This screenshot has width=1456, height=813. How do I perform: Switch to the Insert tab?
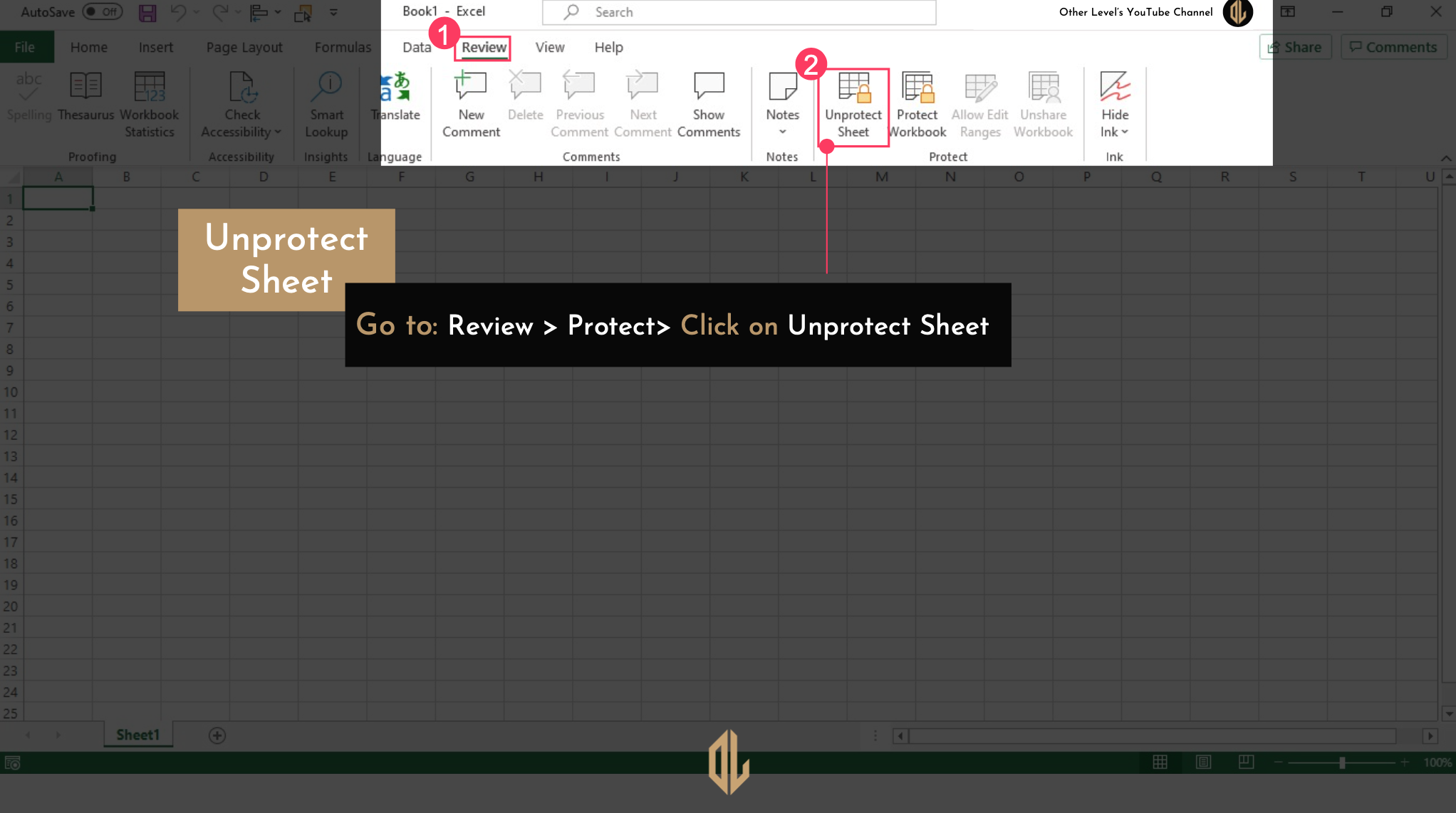[x=155, y=47]
